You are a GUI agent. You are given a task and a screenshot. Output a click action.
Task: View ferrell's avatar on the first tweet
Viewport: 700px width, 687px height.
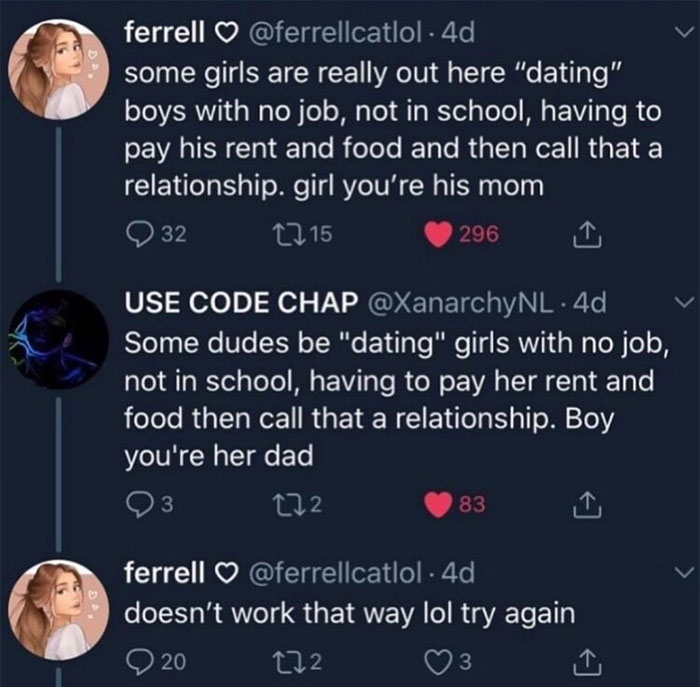tap(58, 69)
